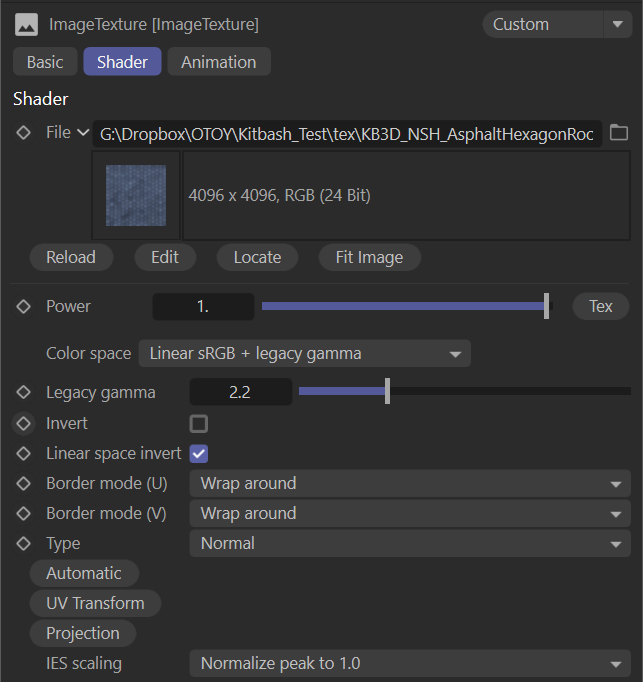Open the IES scaling dropdown
Viewport: 643px width, 682px height.
tap(409, 663)
